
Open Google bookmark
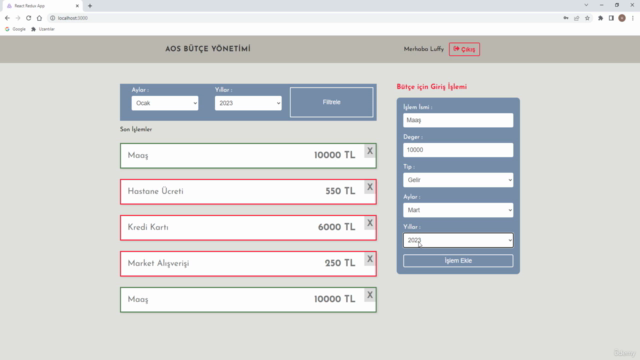pyautogui.click(x=15, y=29)
